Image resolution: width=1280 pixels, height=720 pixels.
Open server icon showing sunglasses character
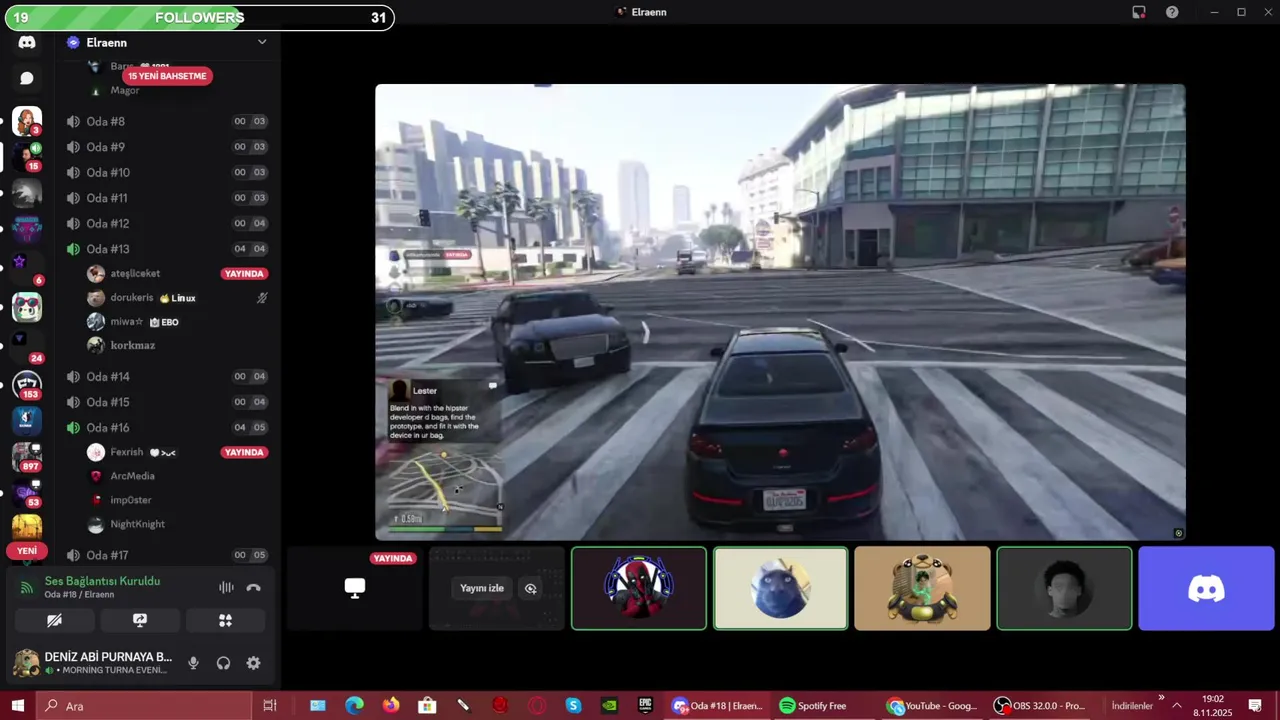tap(27, 307)
